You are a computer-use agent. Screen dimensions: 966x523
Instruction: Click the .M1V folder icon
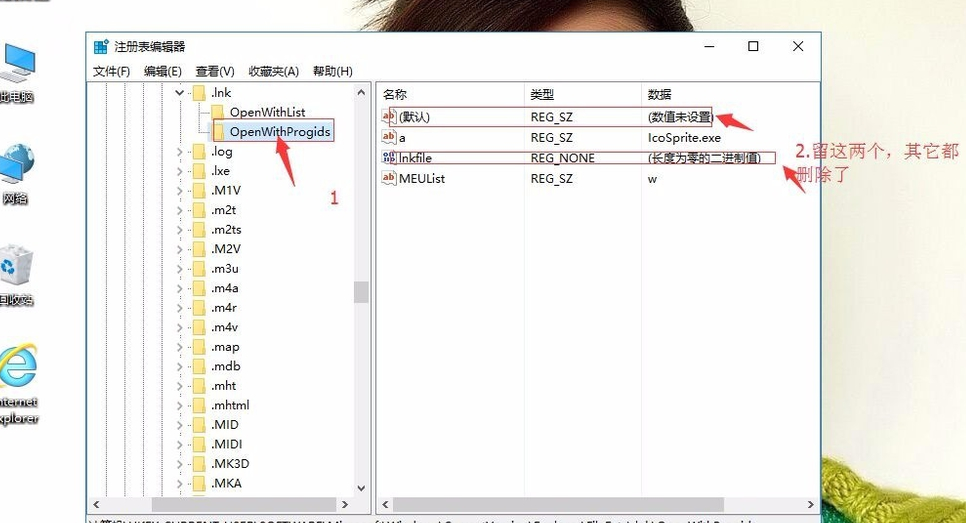199,190
